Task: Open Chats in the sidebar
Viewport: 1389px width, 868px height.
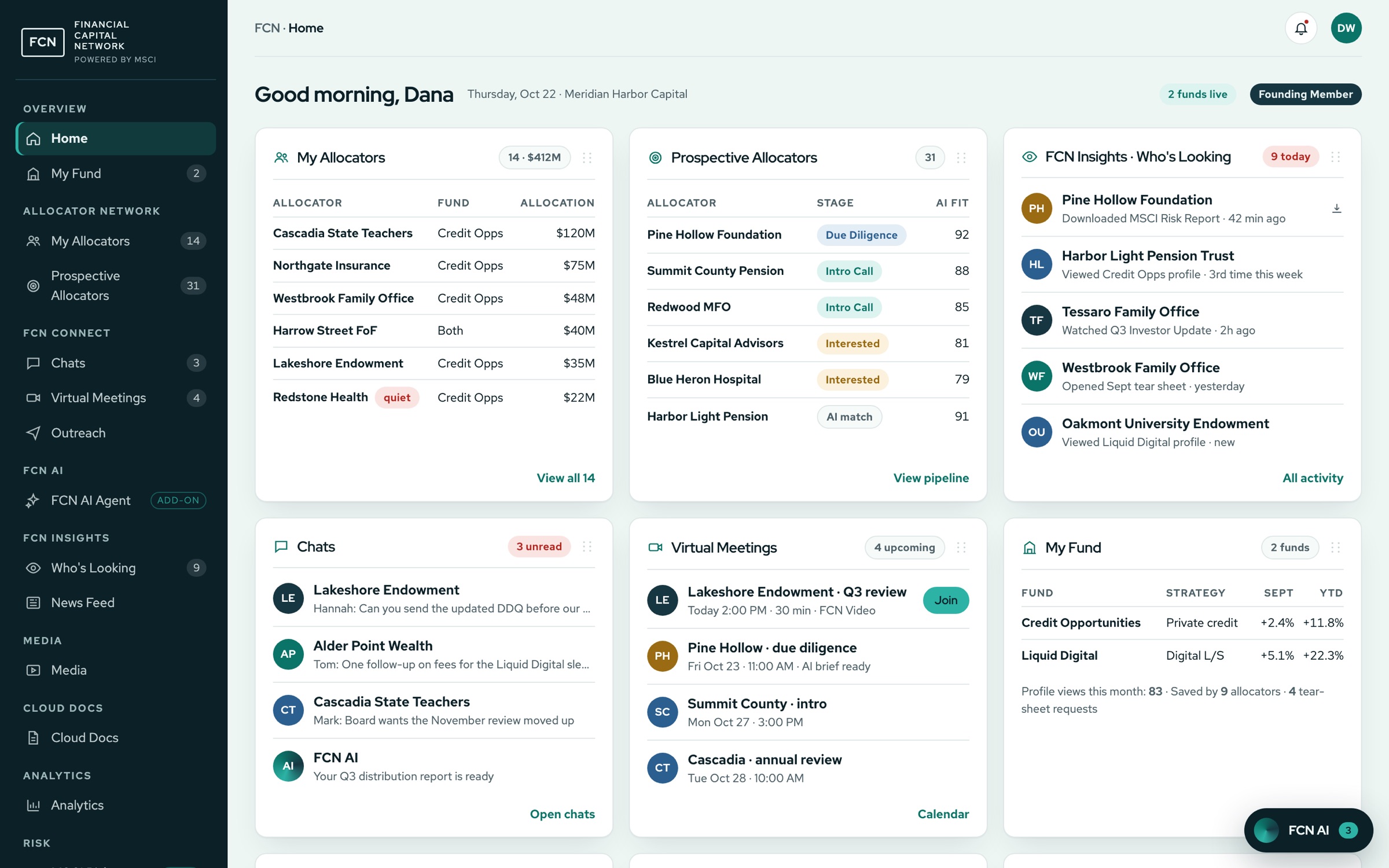Action: [x=116, y=363]
